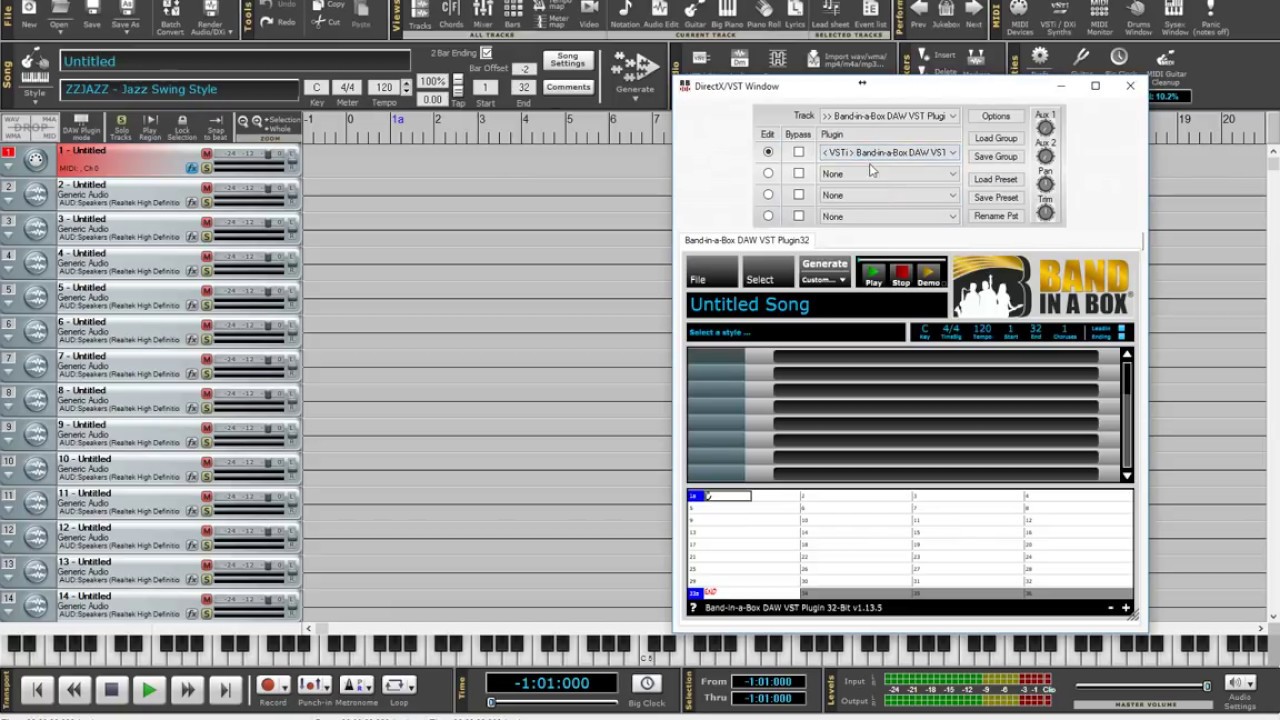
Task: Click the song position slider under the time display
Action: (x=554, y=702)
